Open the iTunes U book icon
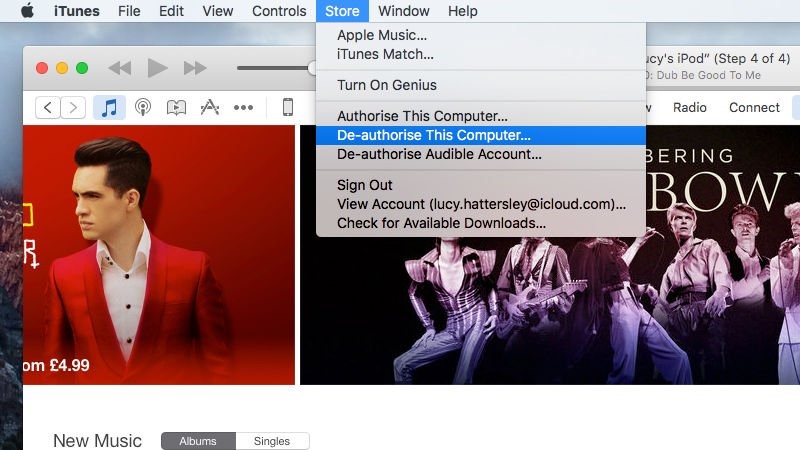Viewport: 800px width, 450px height. coord(176,107)
